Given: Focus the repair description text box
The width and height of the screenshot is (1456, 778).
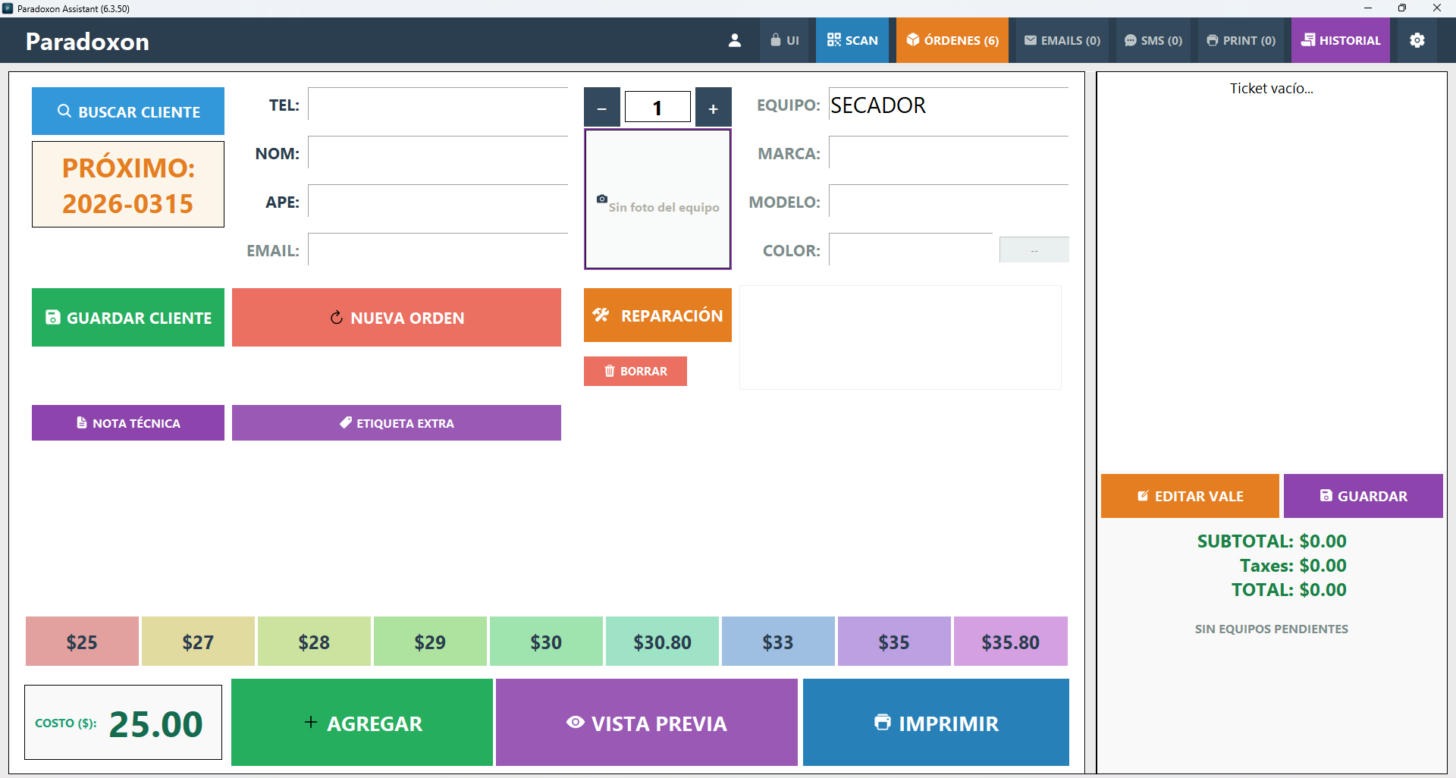Looking at the screenshot, I should click(900, 337).
